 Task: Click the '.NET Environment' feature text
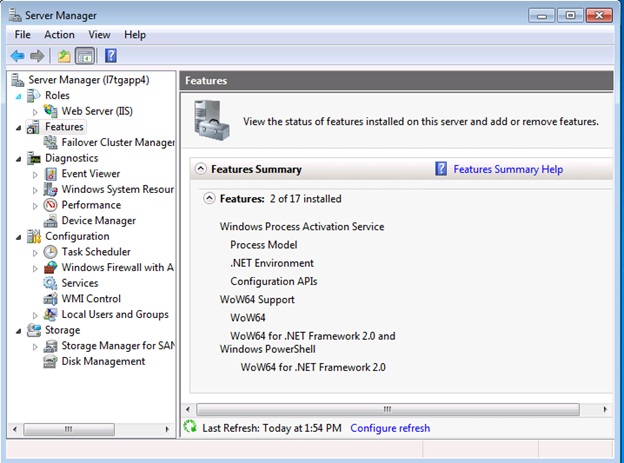(272, 263)
